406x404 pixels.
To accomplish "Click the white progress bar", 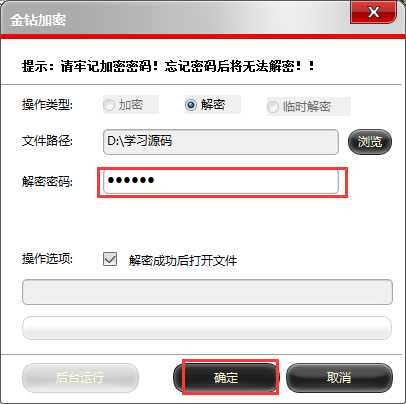I will pyautogui.click(x=207, y=328).
